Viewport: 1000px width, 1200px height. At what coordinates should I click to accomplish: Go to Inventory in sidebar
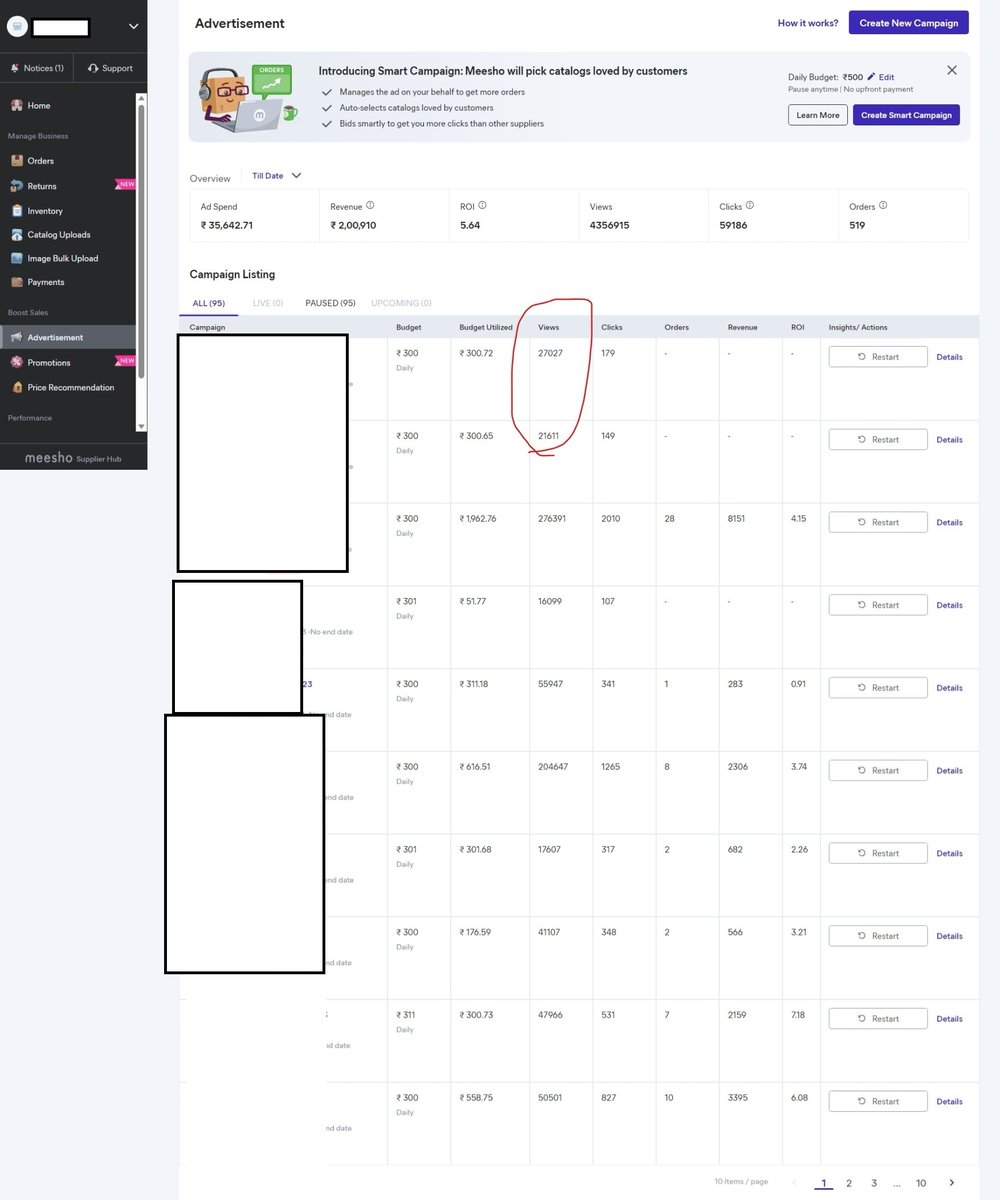pyautogui.click(x=44, y=211)
